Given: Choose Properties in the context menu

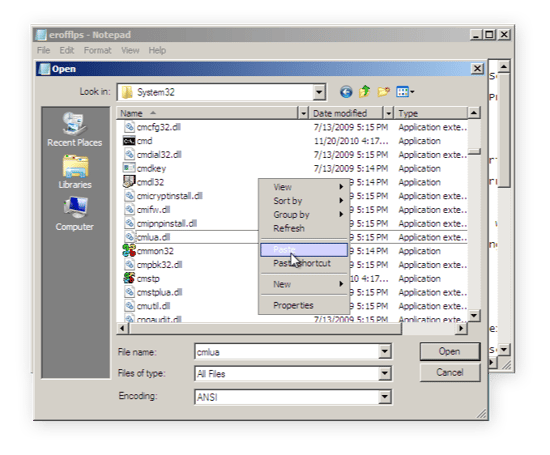Looking at the screenshot, I should [304, 305].
